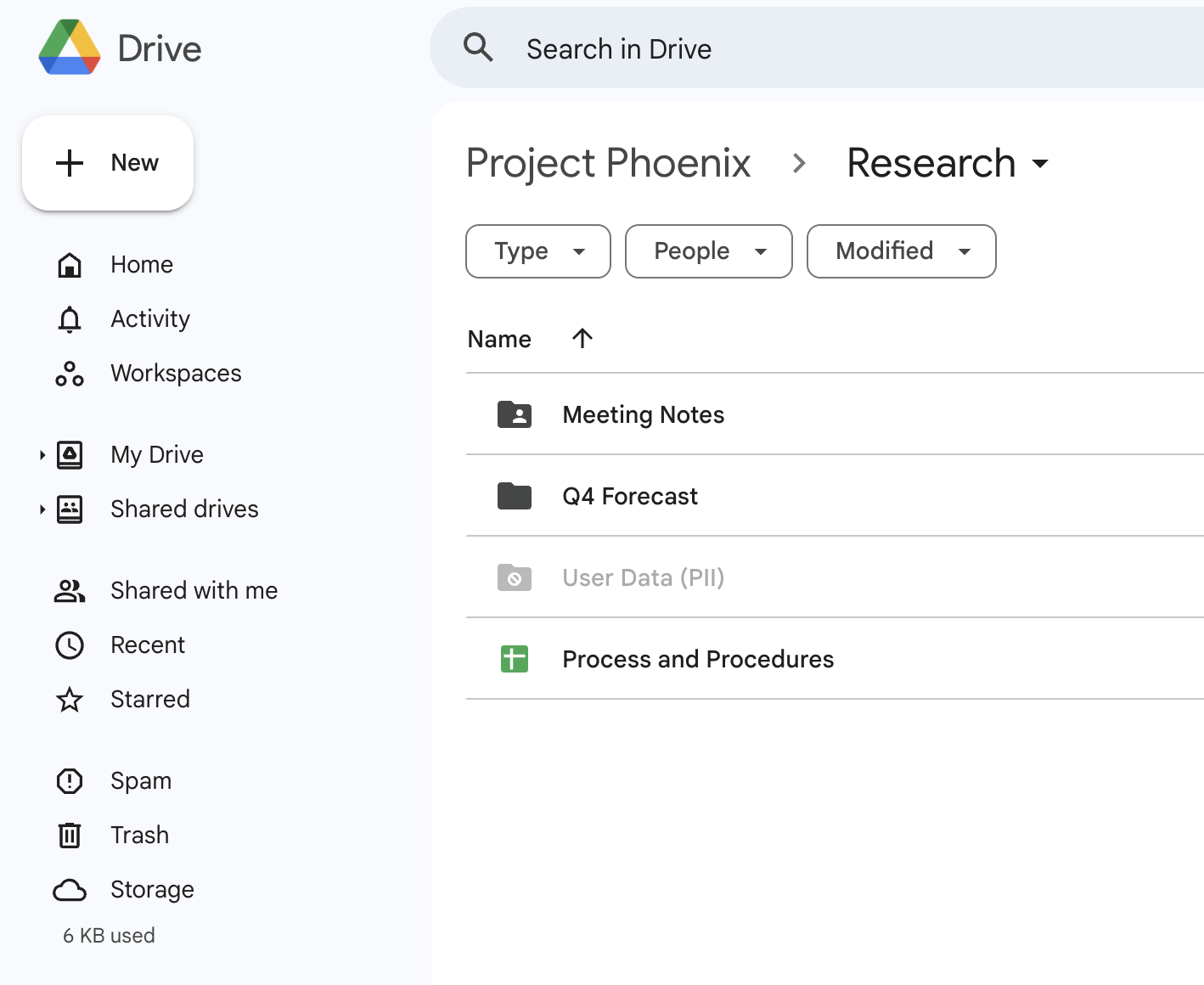Open the Type filter dropdown

coord(538,251)
